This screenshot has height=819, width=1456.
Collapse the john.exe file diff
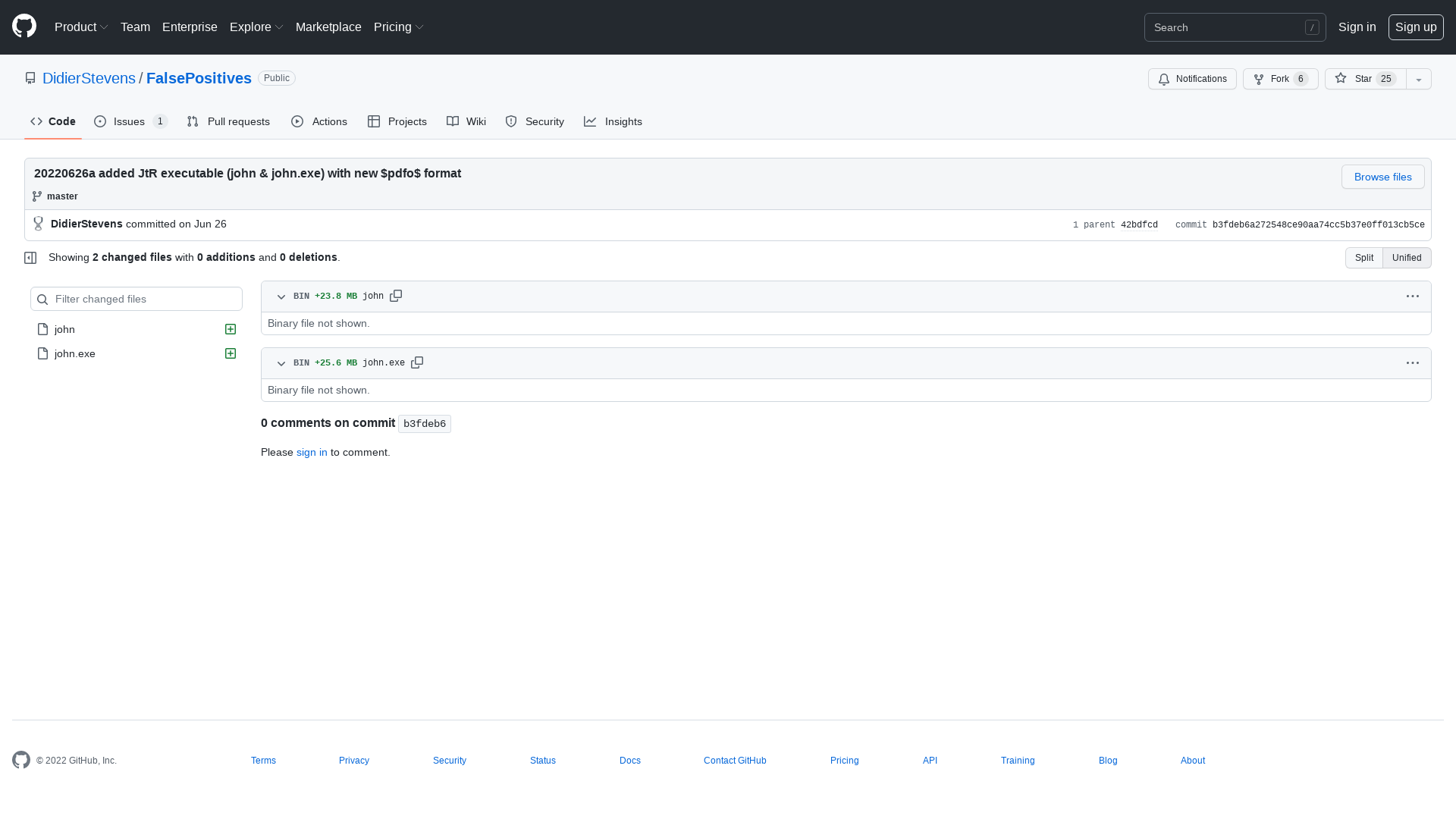[281, 363]
